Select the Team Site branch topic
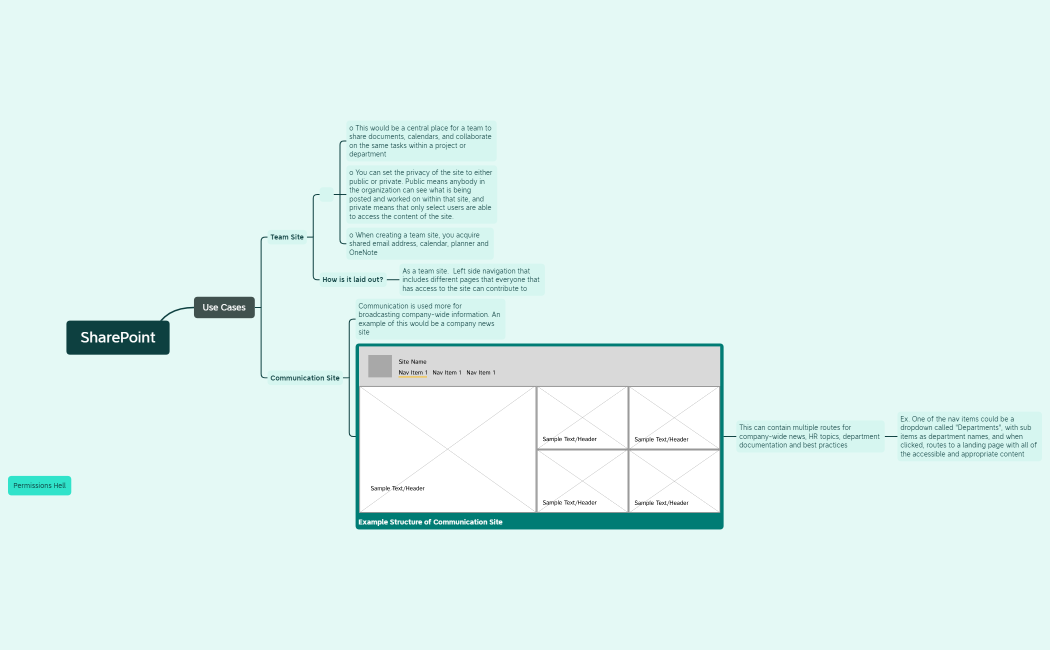Screen dimensions: 1050x650 click(x=287, y=237)
